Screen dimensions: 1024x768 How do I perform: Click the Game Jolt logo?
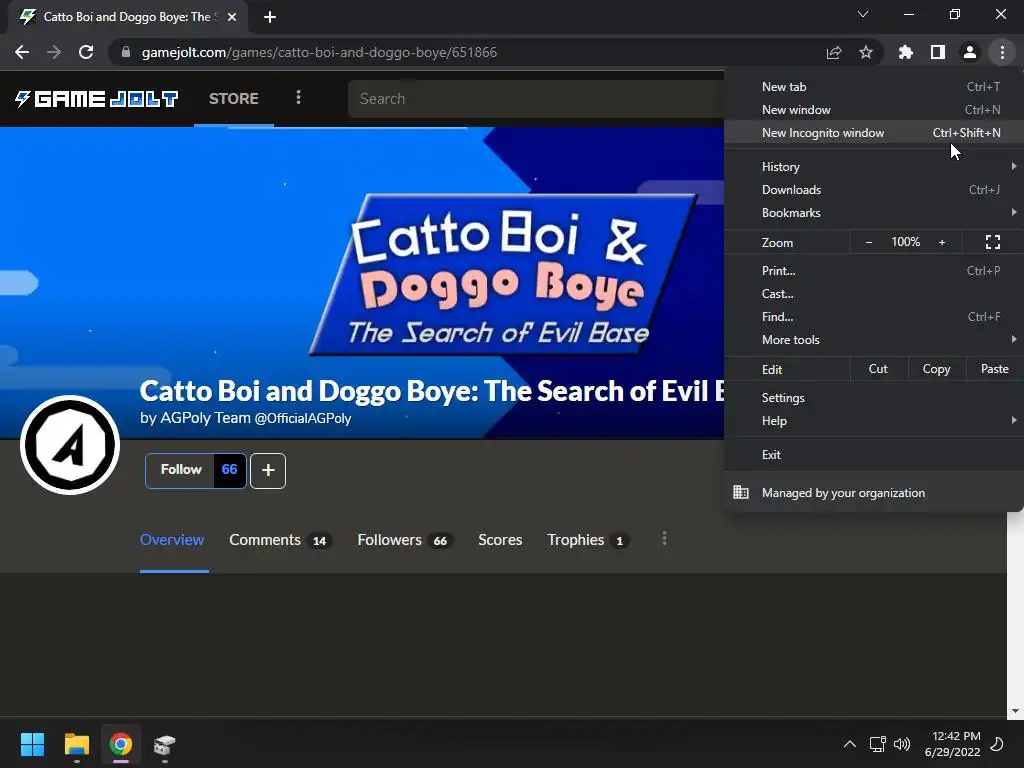click(96, 99)
